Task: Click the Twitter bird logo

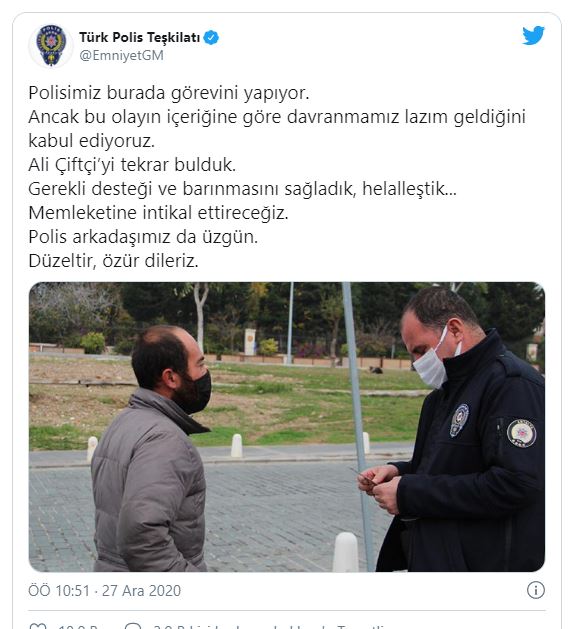Action: point(533,35)
